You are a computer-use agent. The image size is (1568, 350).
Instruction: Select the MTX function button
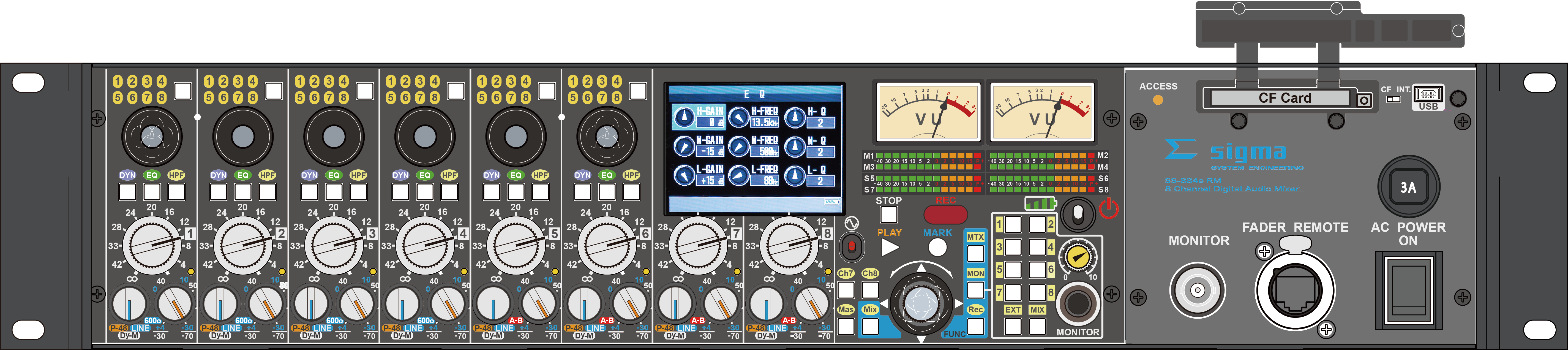(975, 253)
